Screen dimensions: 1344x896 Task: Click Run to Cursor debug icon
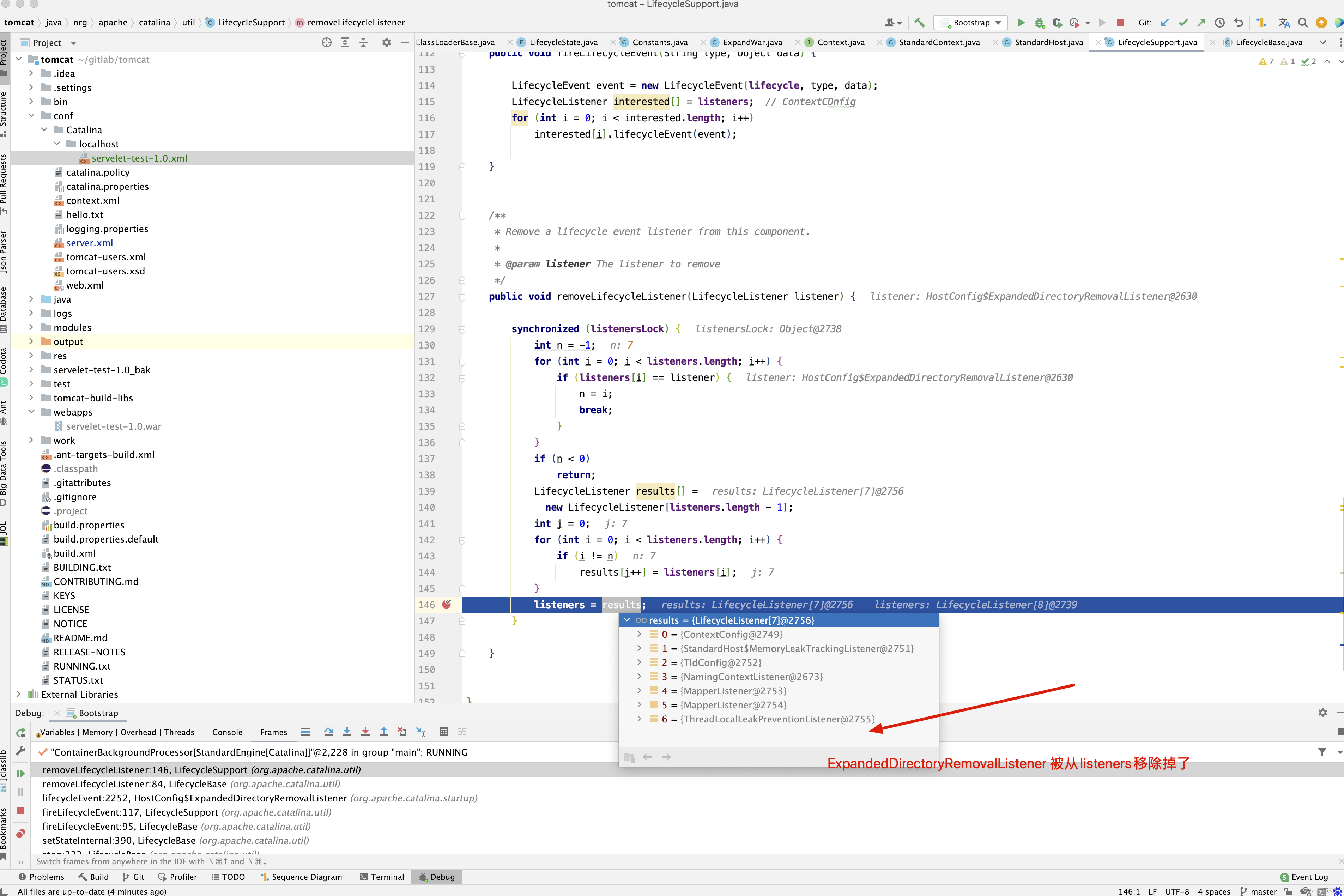420,732
